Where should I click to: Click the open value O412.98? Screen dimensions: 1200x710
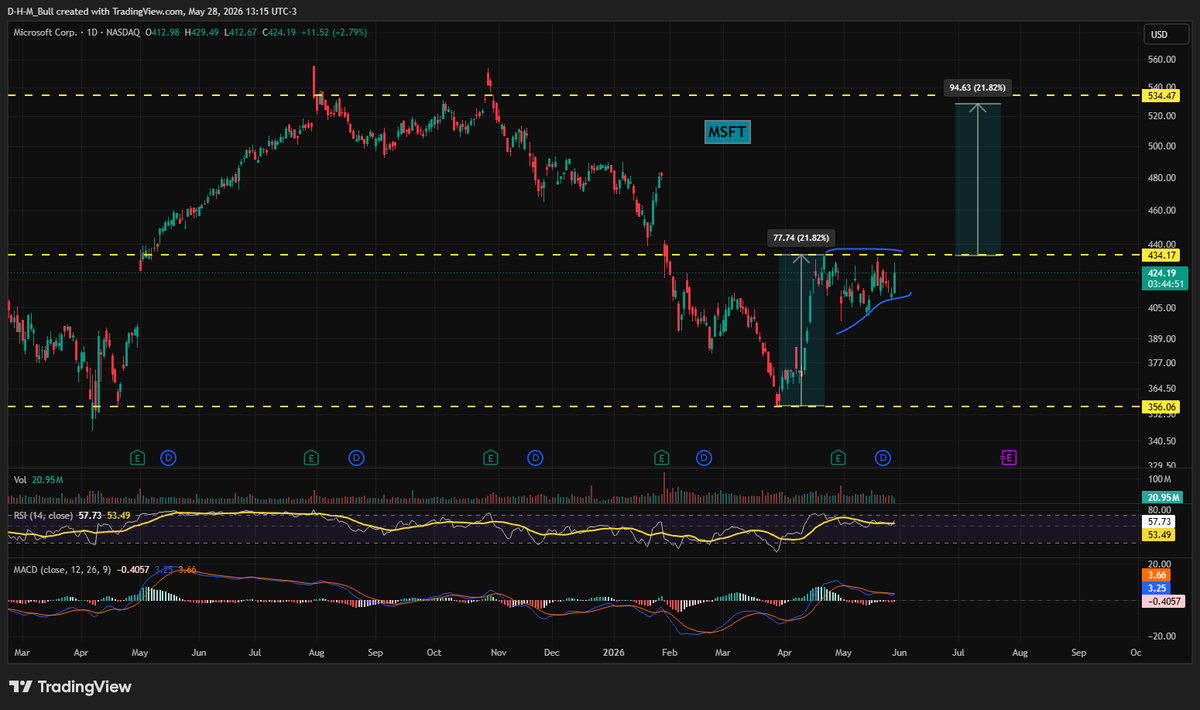tap(163, 32)
